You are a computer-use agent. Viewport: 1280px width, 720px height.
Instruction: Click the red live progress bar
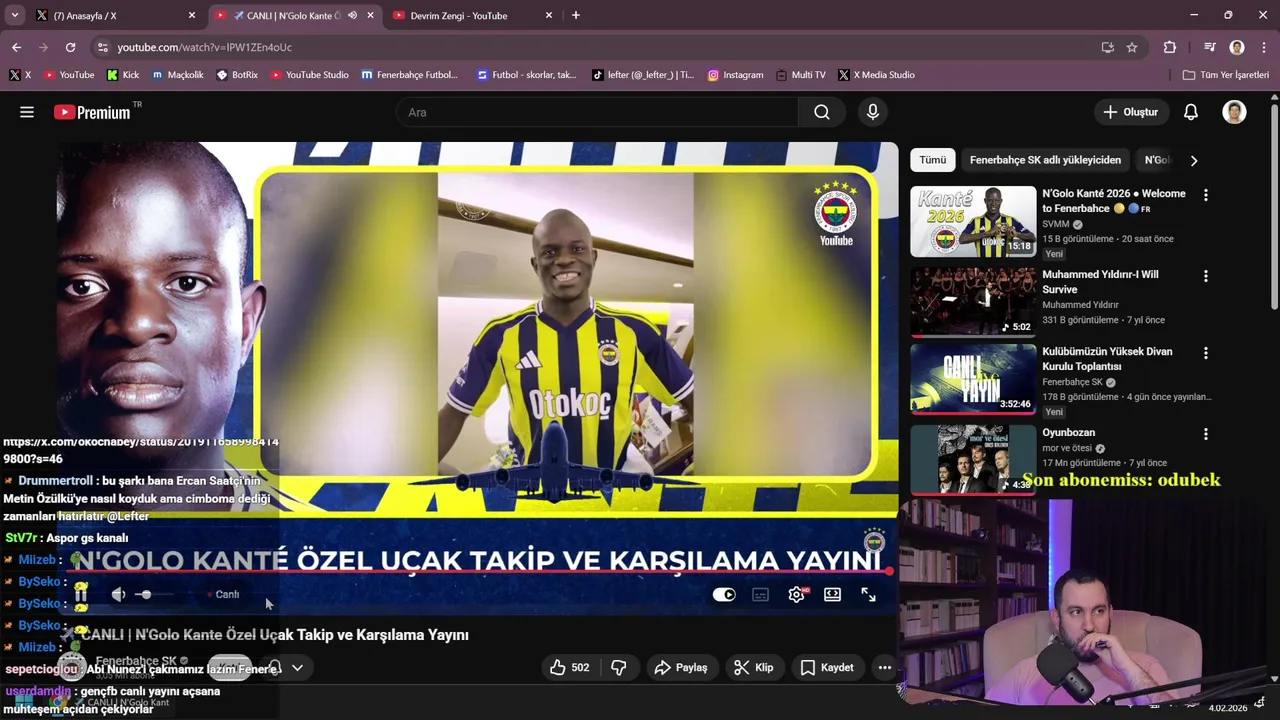[480, 571]
